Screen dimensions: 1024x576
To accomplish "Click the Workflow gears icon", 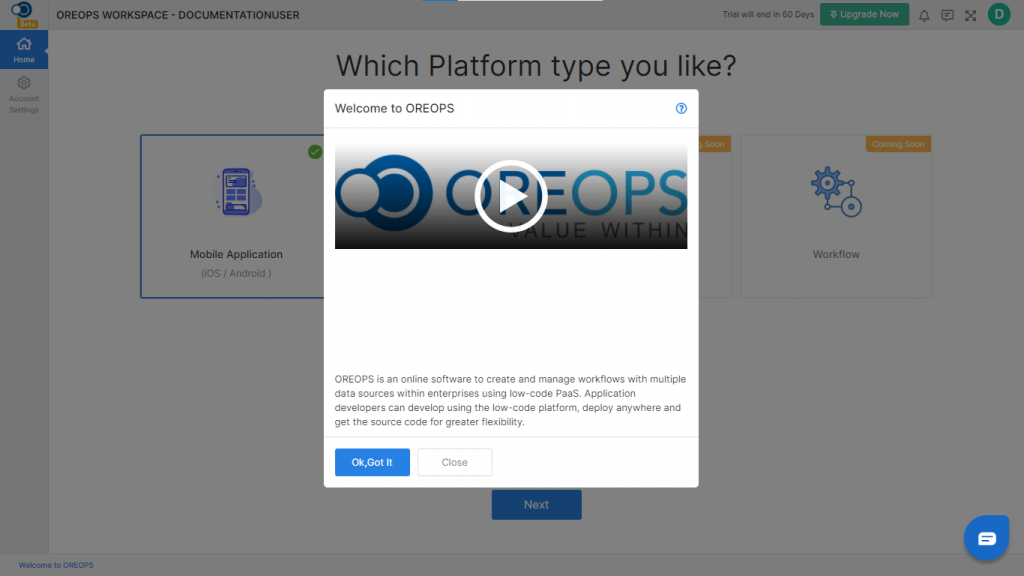I will pyautogui.click(x=836, y=192).
